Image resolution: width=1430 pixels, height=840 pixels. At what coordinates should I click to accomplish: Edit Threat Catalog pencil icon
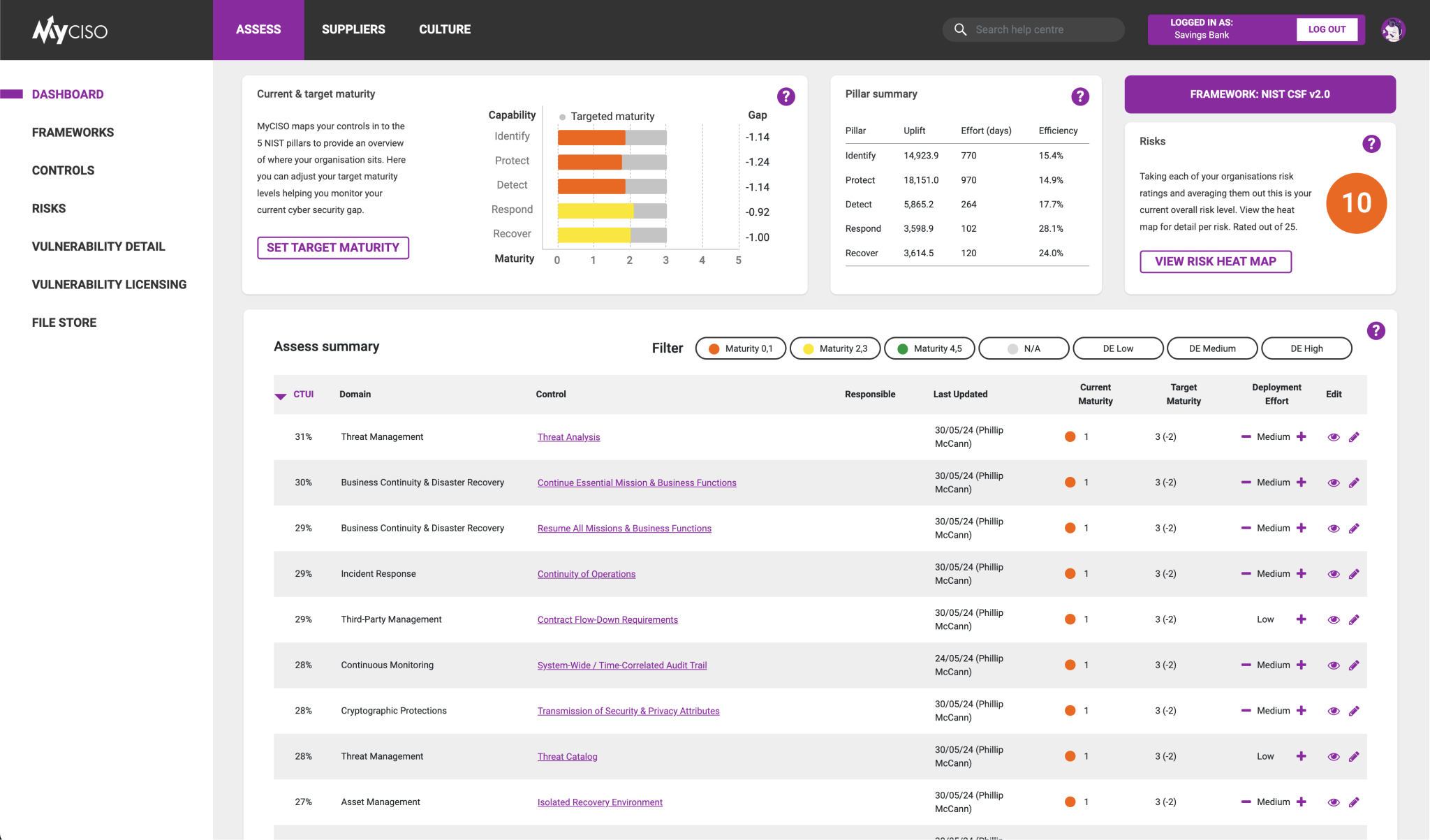1354,757
